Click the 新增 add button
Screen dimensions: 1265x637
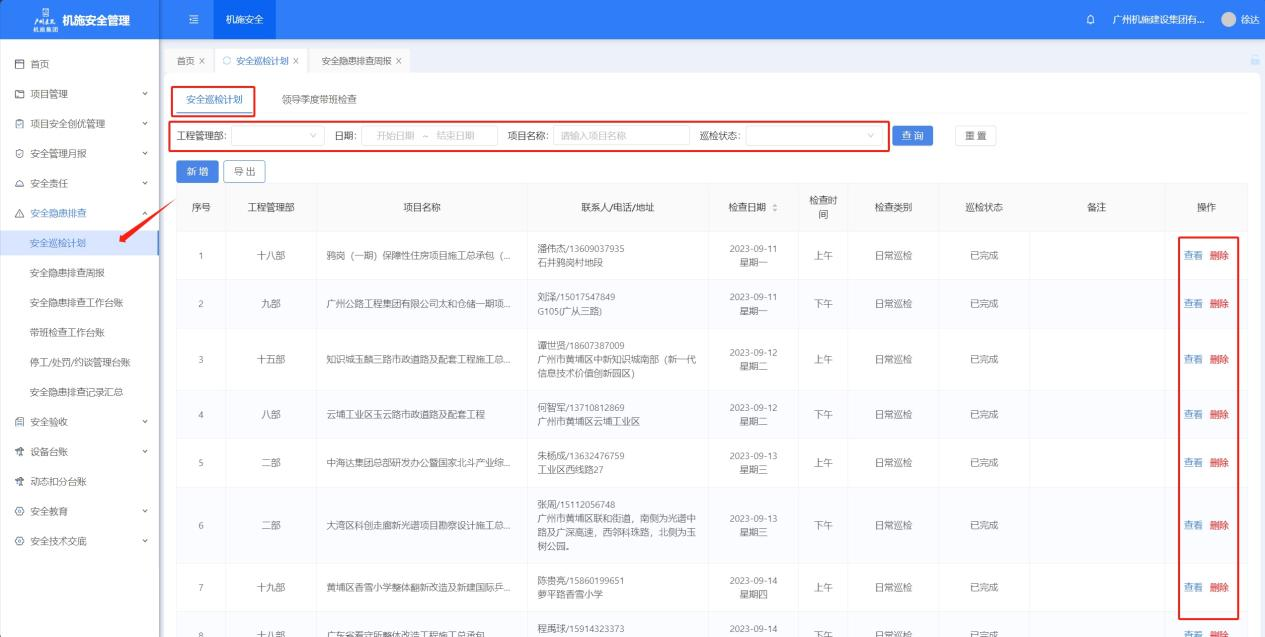click(196, 172)
